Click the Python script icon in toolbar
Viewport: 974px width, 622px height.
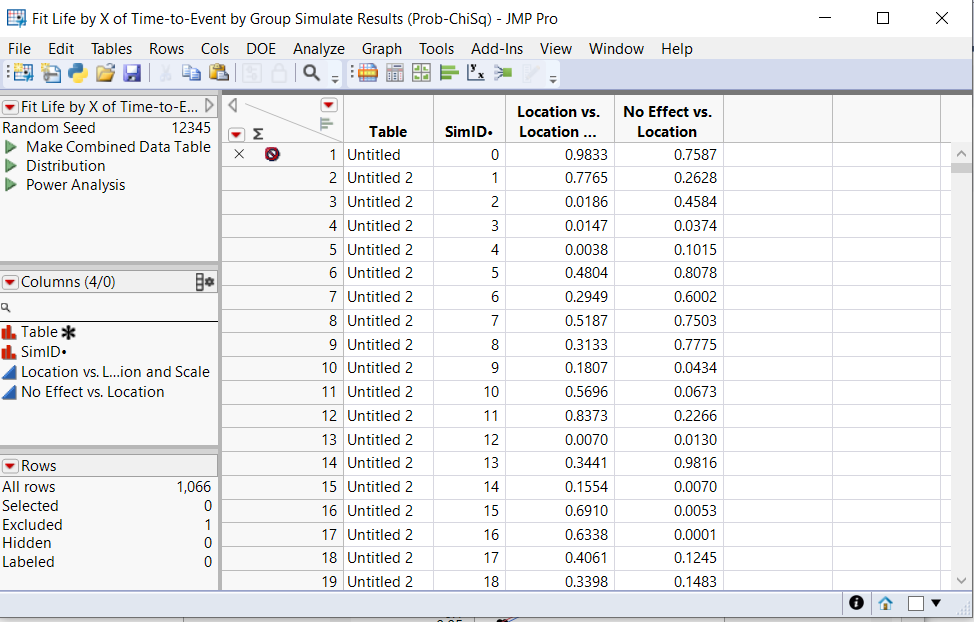pyautogui.click(x=78, y=73)
